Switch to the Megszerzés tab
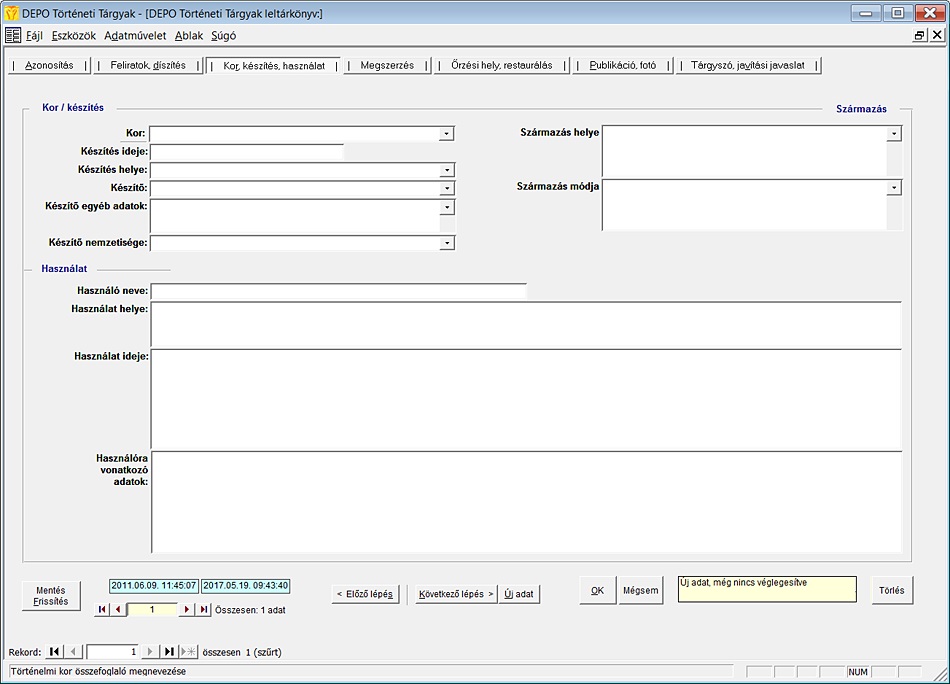The width and height of the screenshot is (950, 684). (x=387, y=66)
